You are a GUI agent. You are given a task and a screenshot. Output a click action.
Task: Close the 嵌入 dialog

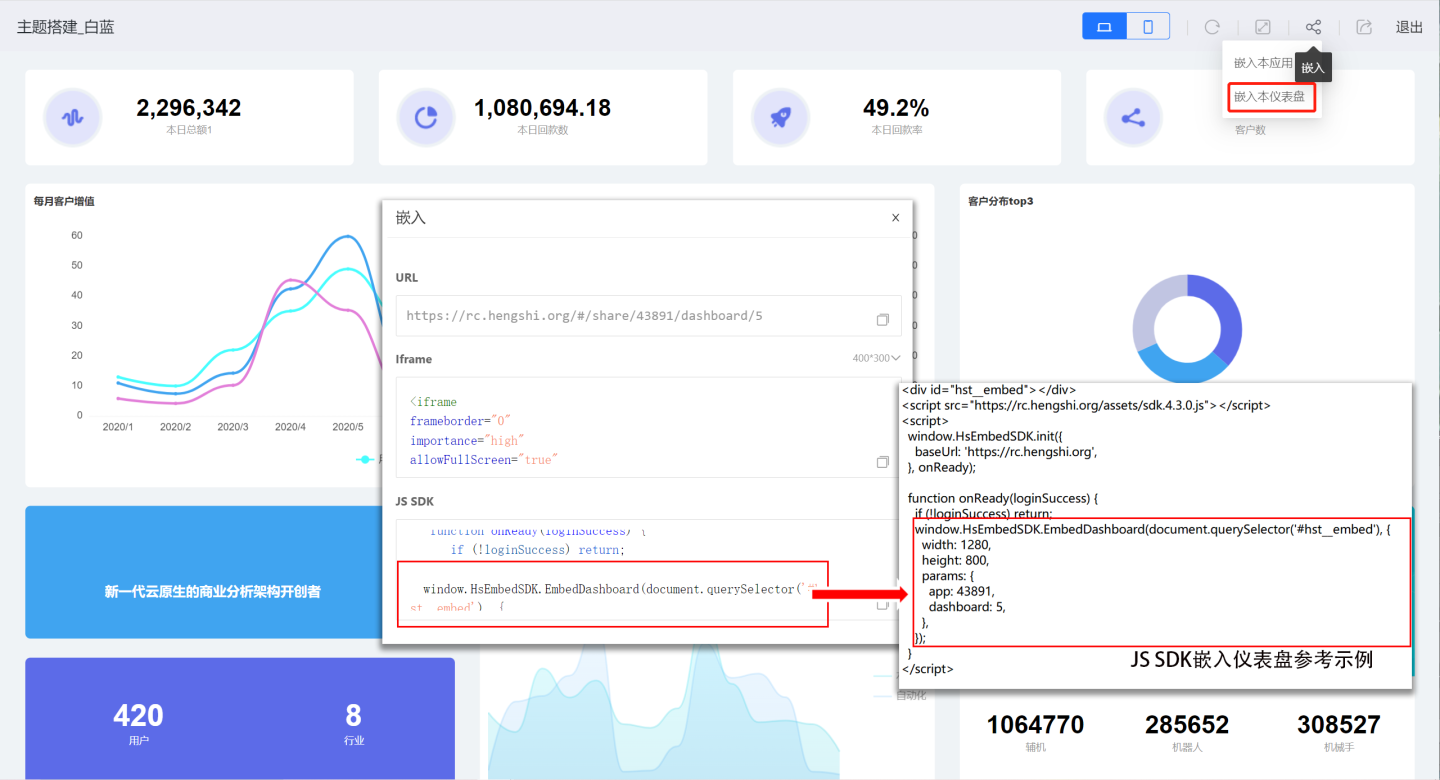click(x=895, y=217)
